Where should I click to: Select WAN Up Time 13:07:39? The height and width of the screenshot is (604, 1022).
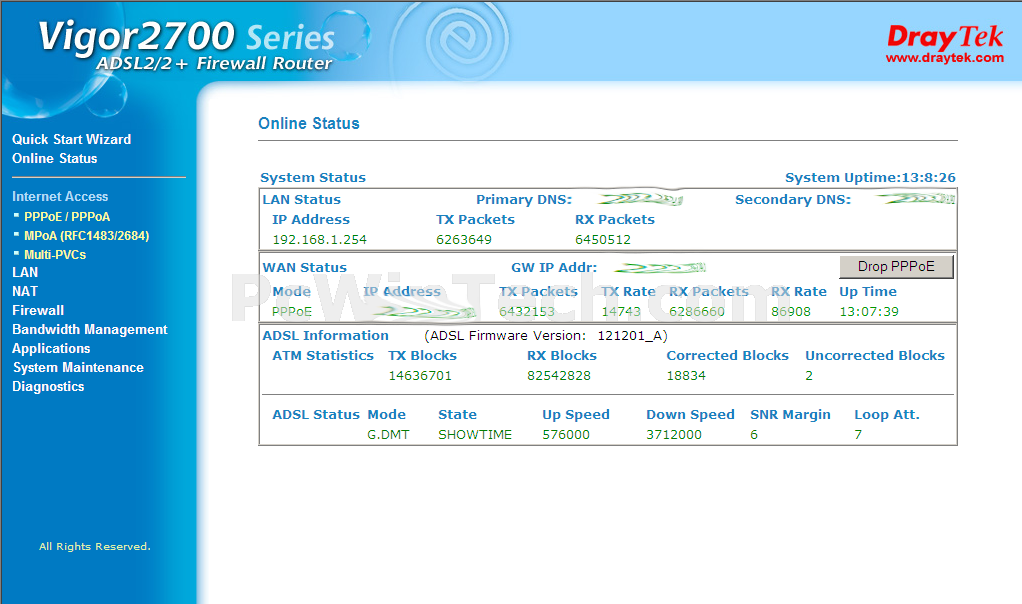click(869, 311)
